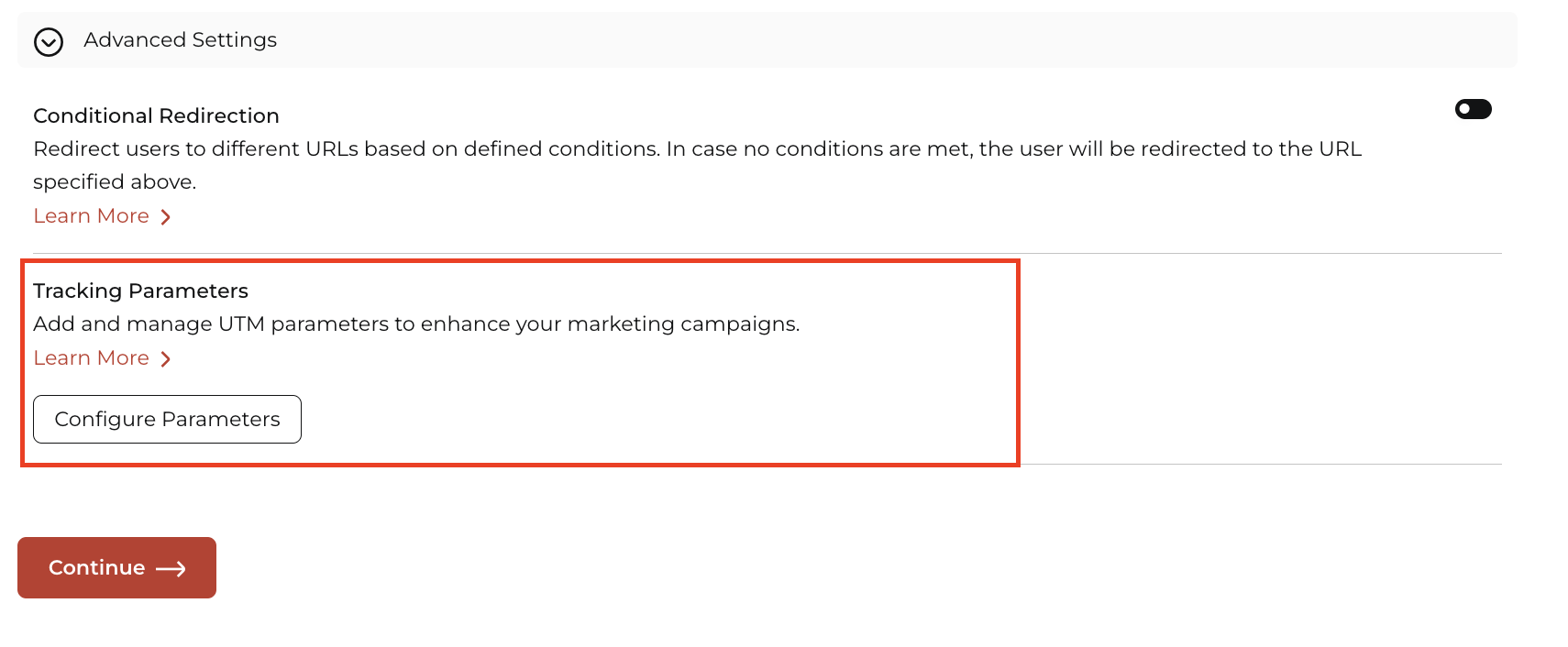This screenshot has height=647, width=1568.
Task: Click the arrow icon inside Continue button
Action: 171,569
